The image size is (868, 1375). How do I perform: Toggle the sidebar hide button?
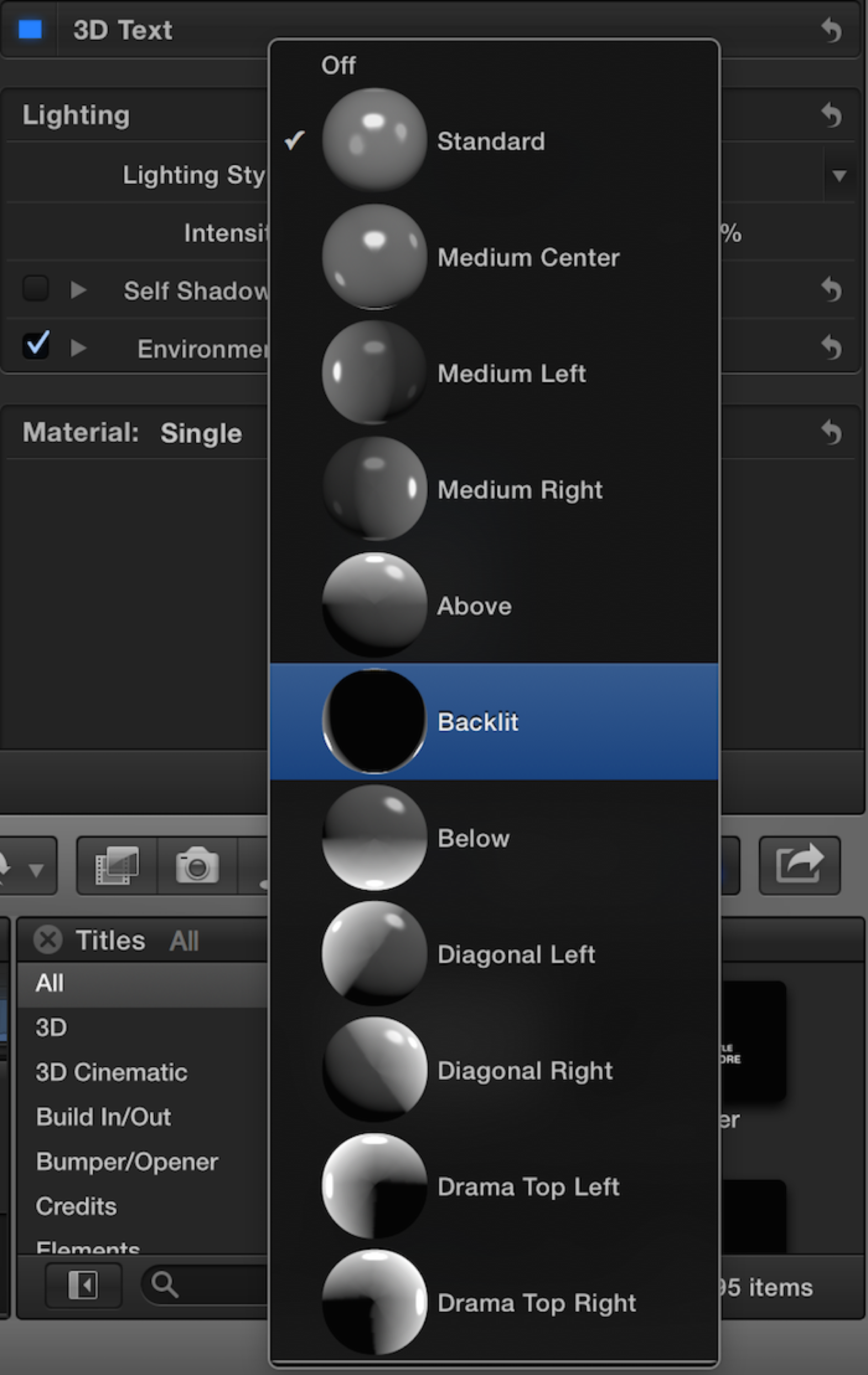83,1285
